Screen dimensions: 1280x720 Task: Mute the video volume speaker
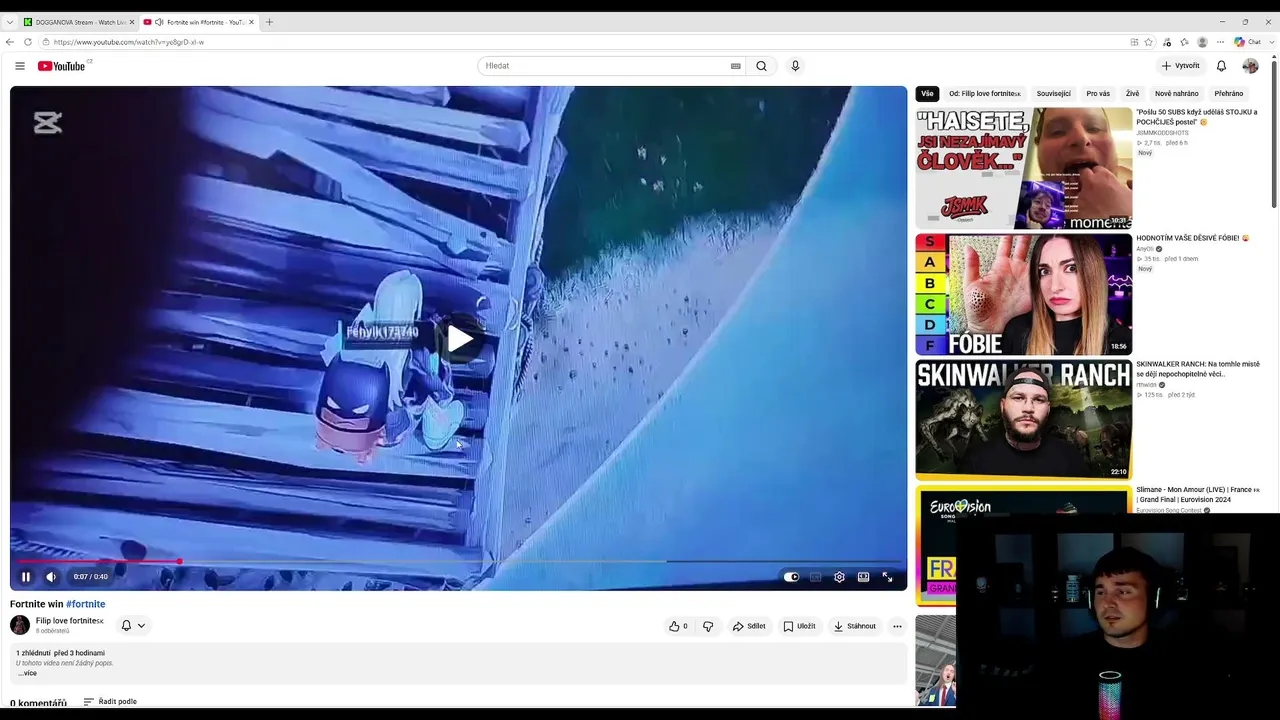coord(51,577)
